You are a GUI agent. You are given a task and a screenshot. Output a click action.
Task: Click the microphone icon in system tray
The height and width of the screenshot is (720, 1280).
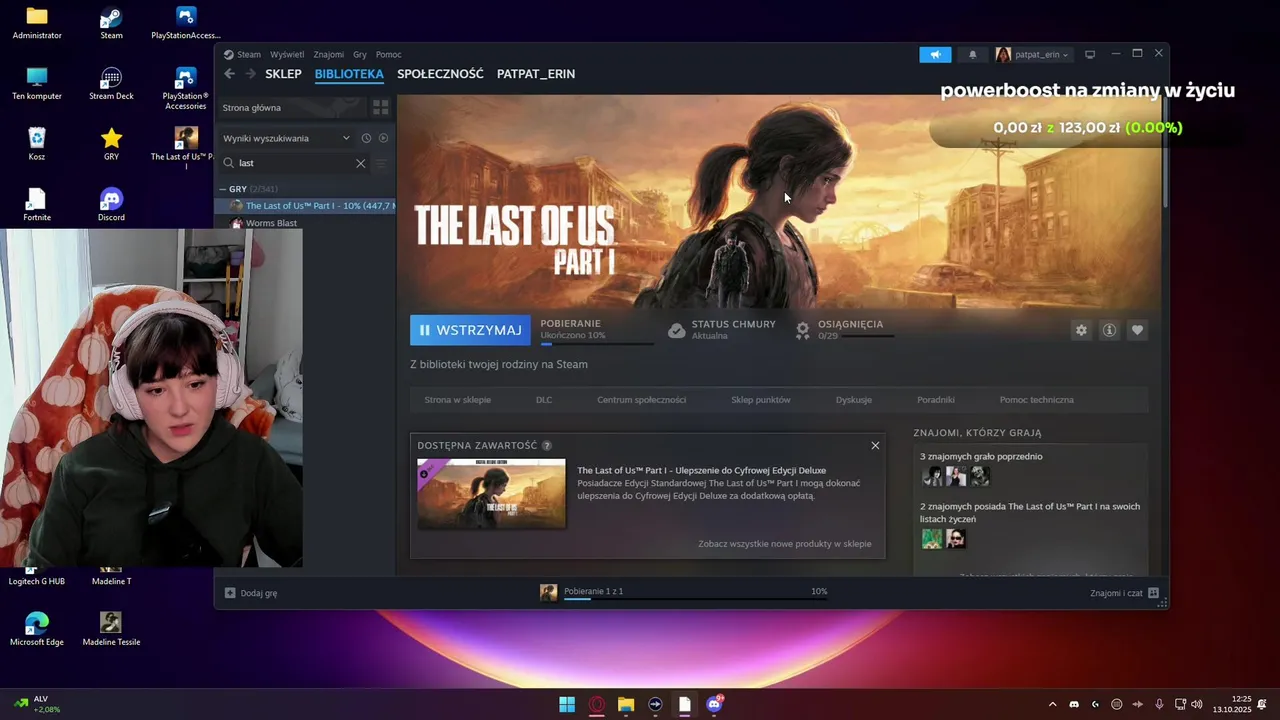click(x=1159, y=704)
